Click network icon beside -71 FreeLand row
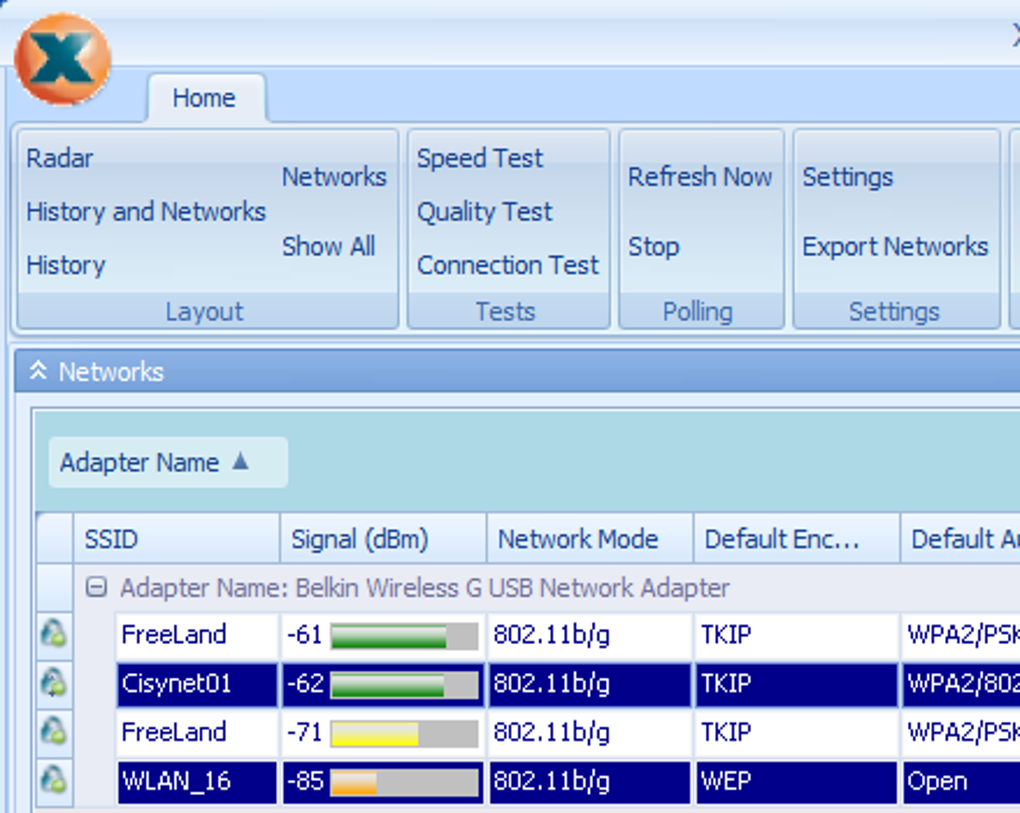The image size is (1020, 813). click(53, 730)
